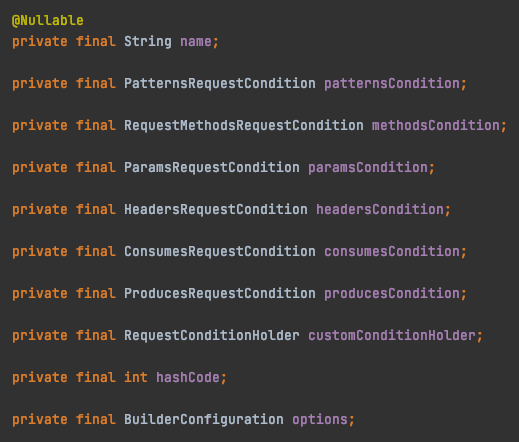Click the producesCondition field

coord(392,294)
